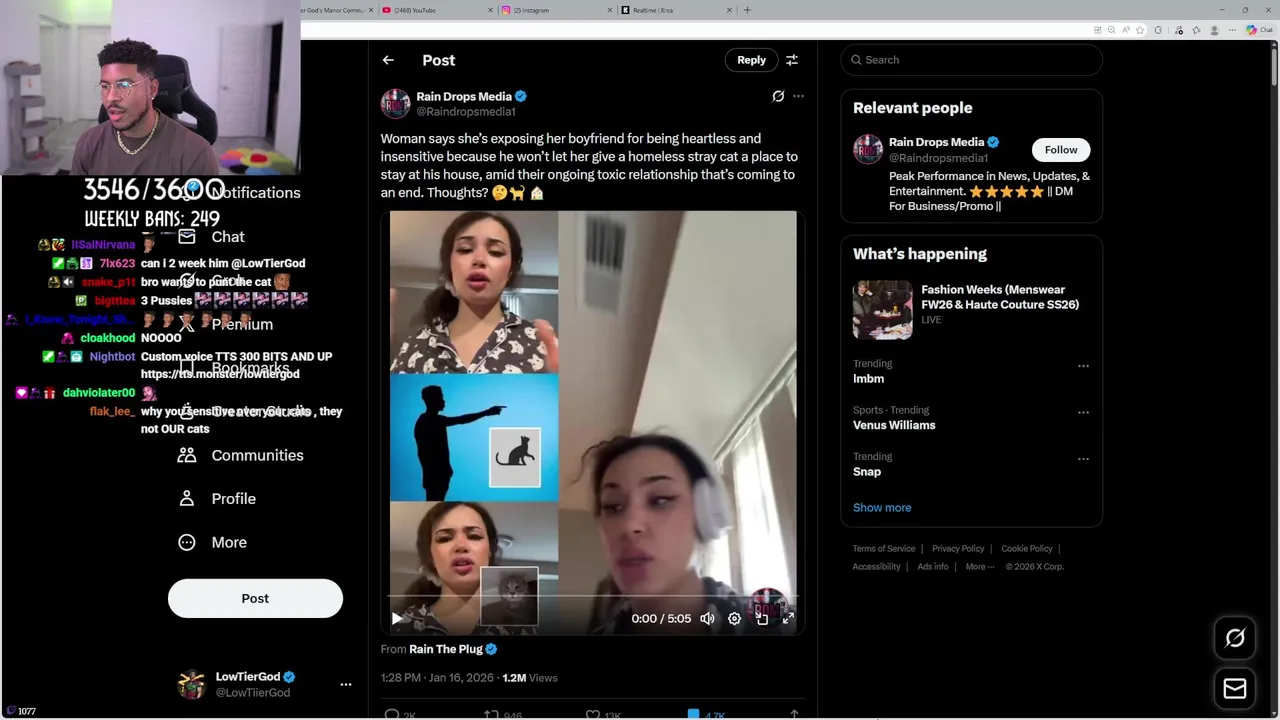
Task: Open the lmbm trending topic
Action: point(868,379)
